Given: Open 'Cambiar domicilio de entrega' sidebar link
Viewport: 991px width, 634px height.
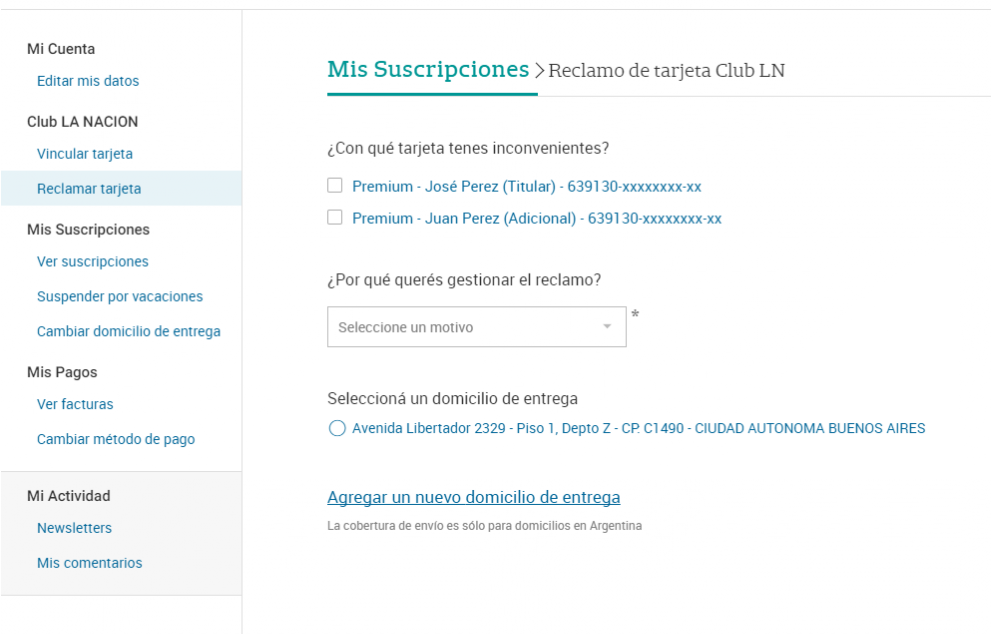Looking at the screenshot, I should [x=128, y=331].
